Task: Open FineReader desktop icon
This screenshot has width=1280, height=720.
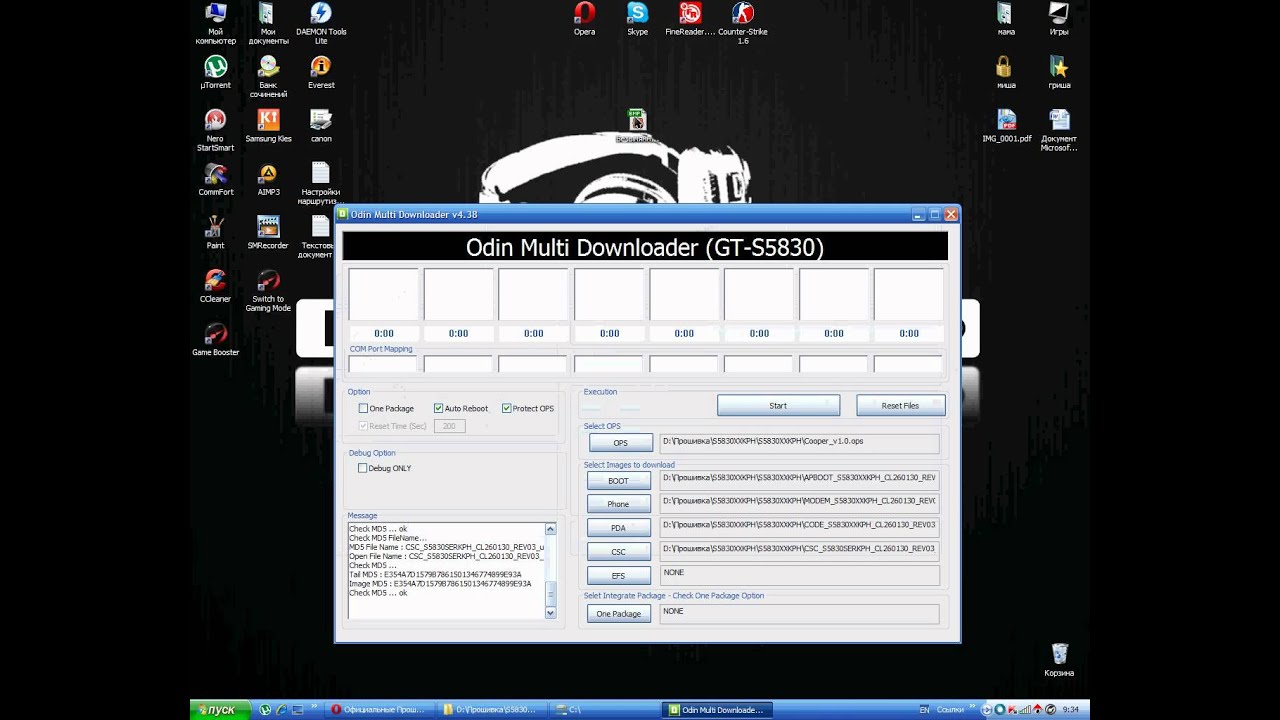Action: tap(690, 19)
